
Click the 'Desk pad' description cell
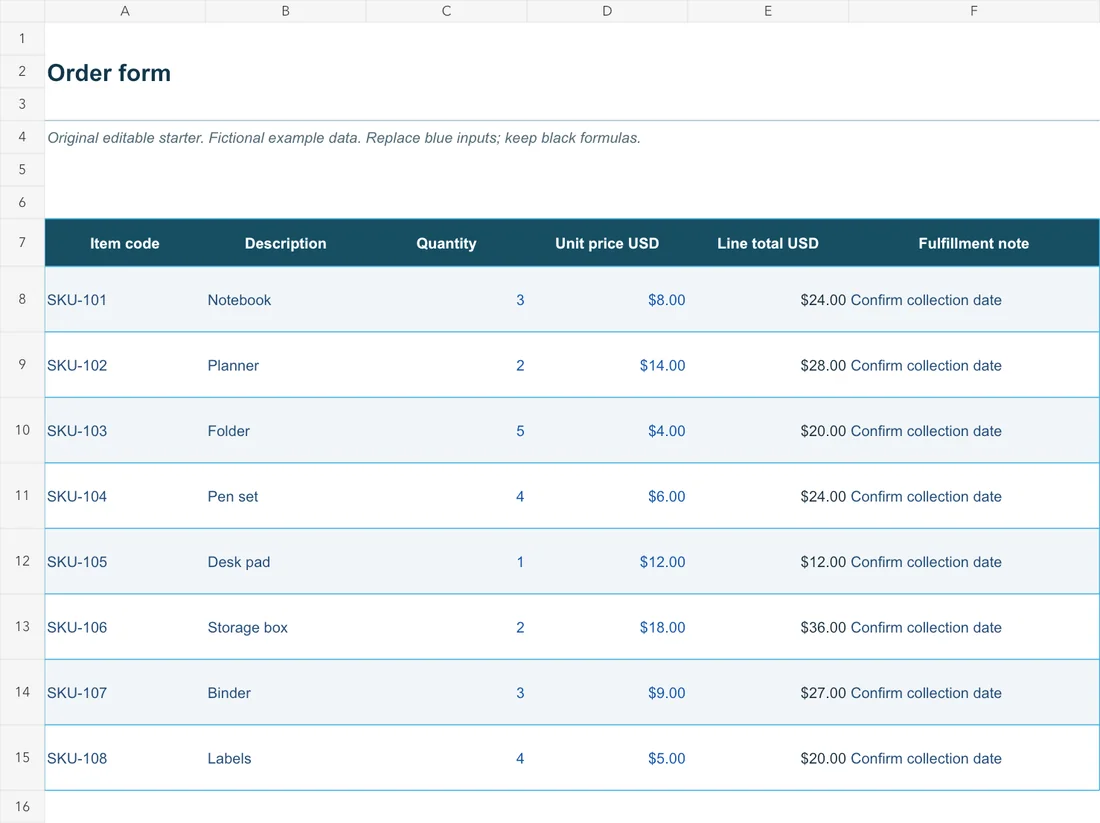pyautogui.click(x=286, y=561)
